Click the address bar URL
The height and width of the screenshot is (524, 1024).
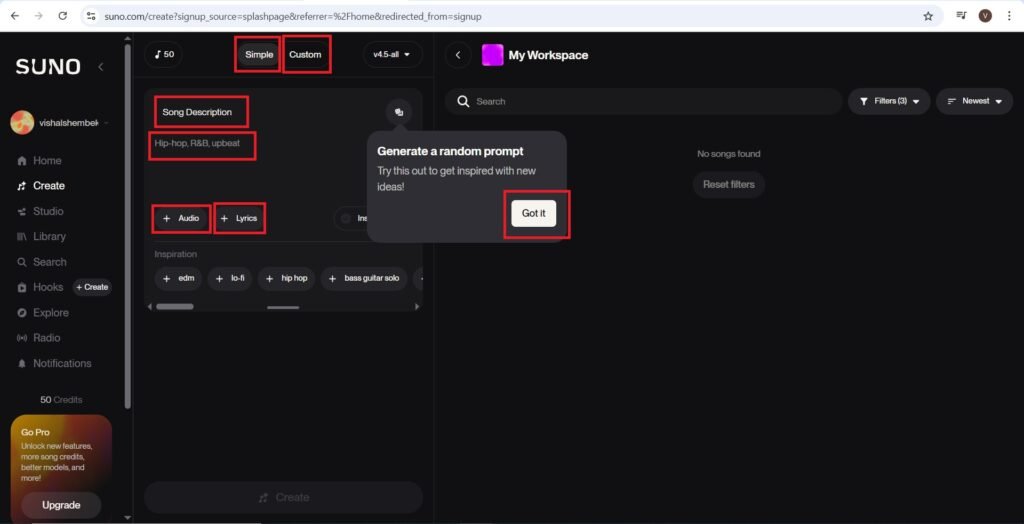click(x=293, y=16)
